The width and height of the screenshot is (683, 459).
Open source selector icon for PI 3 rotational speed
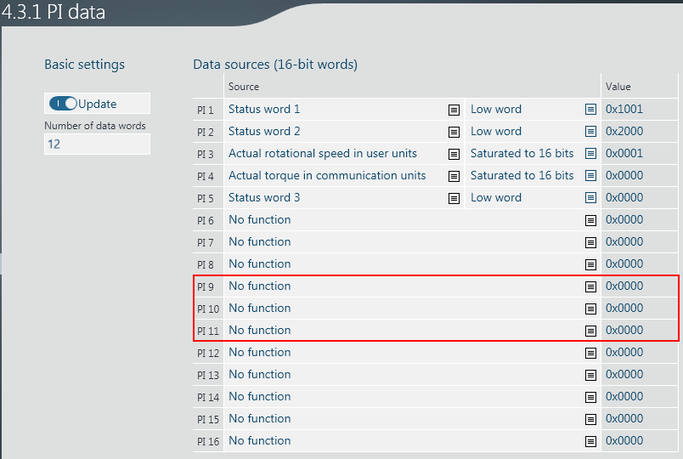(x=454, y=153)
